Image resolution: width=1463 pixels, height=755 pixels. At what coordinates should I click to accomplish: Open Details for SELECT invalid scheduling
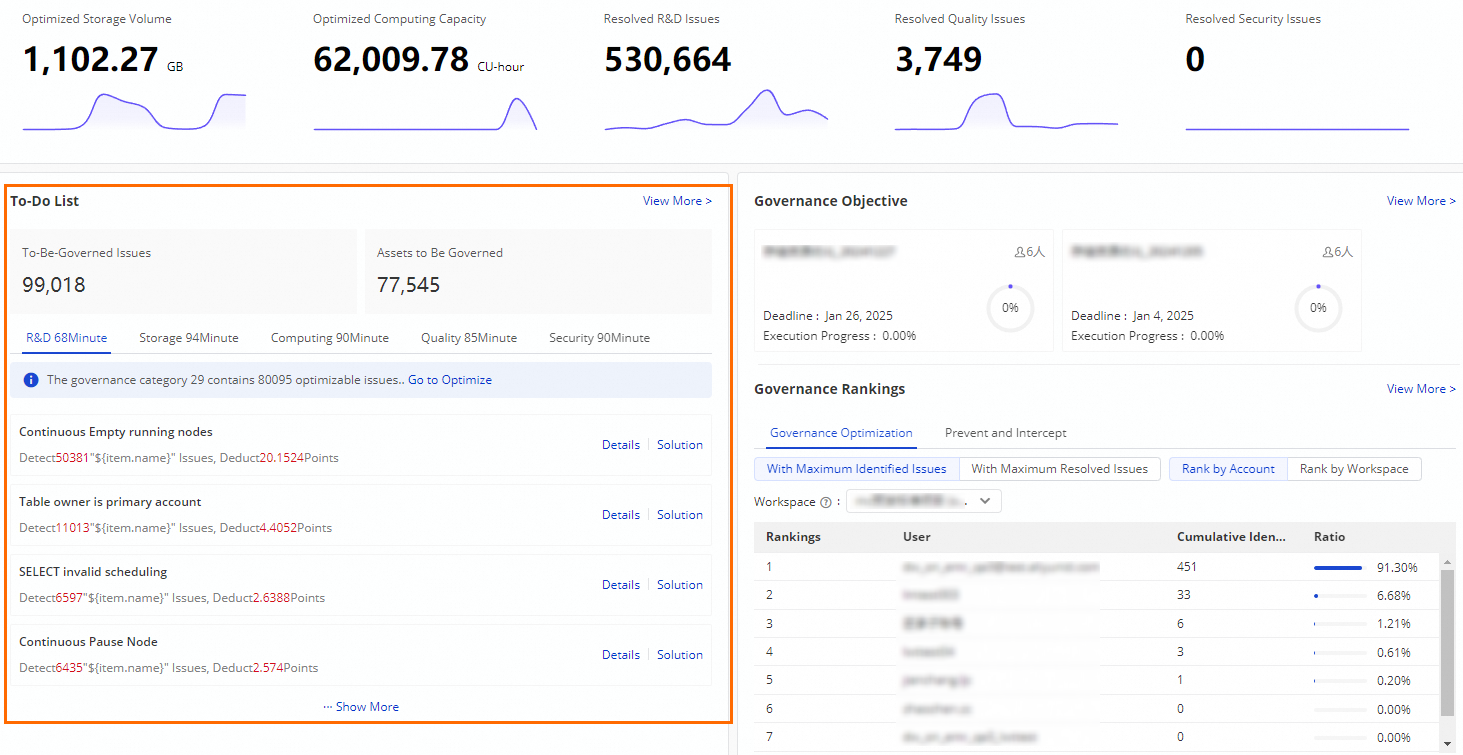click(621, 585)
